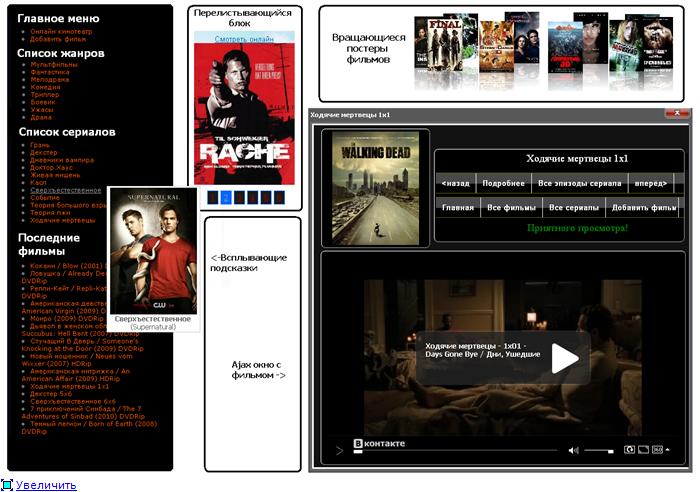Image resolution: width=700 pixels, height=492 pixels.
Task: Open the Комедия genre
Action: click(45, 87)
